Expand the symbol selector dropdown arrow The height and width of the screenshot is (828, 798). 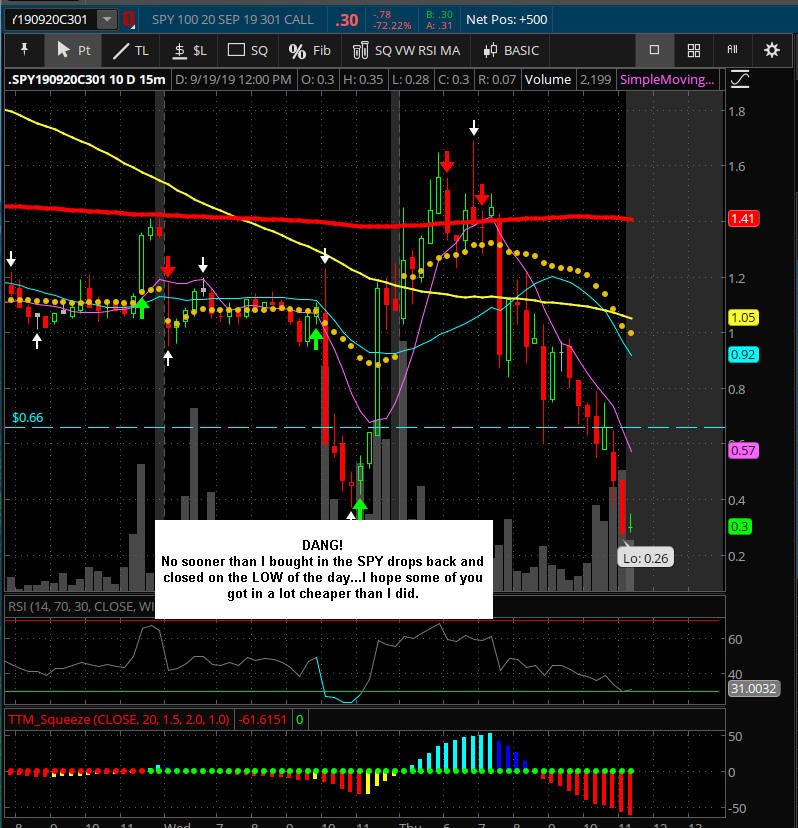107,20
